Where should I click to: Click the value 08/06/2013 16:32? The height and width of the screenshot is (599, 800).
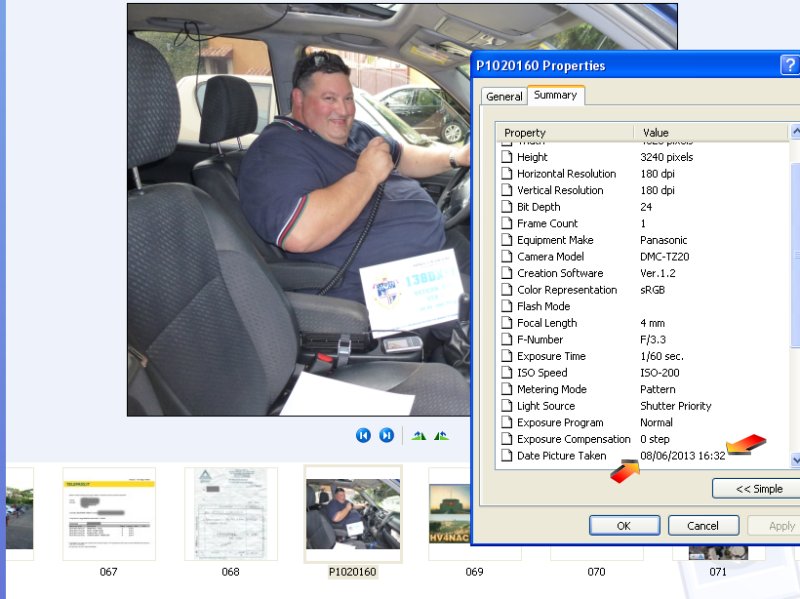pyautogui.click(x=683, y=456)
